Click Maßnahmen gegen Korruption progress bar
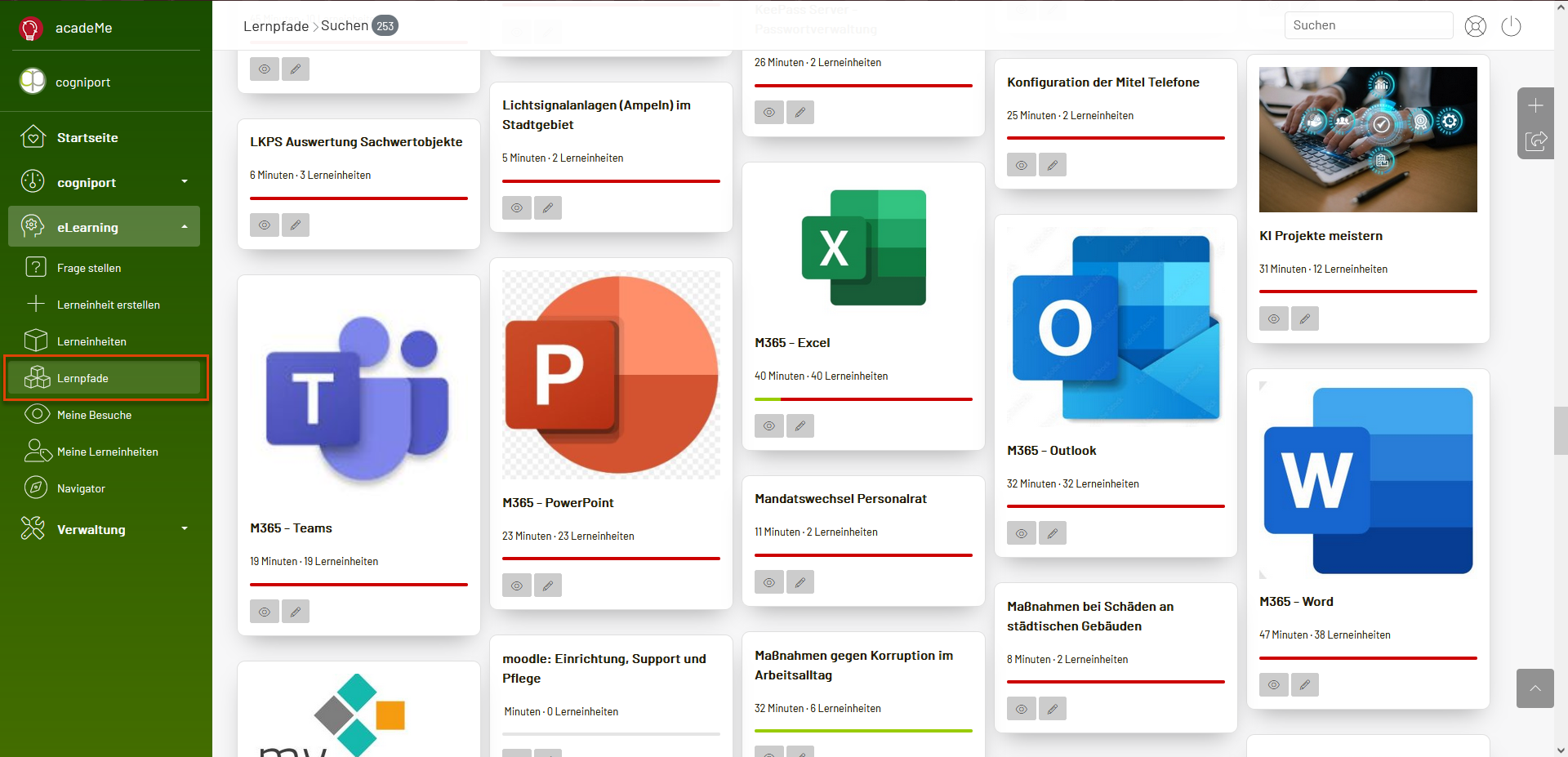 tap(863, 731)
